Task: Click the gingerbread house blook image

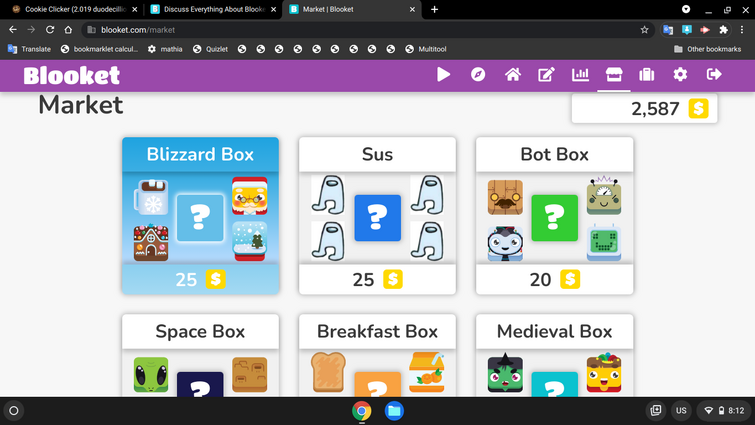Action: coord(151,243)
